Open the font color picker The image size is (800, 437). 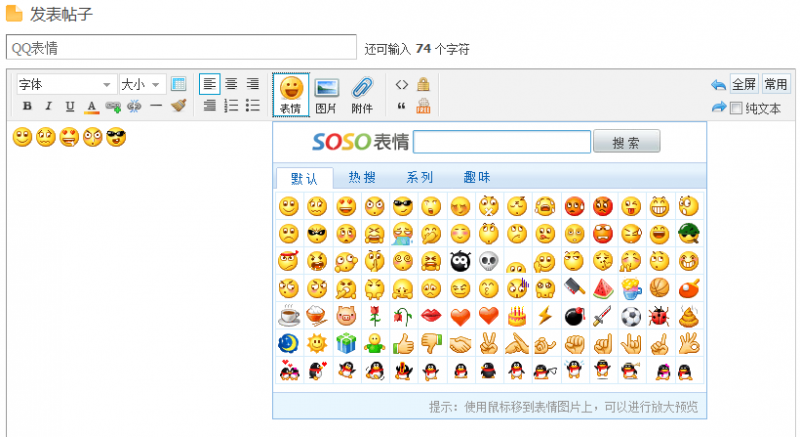point(91,106)
